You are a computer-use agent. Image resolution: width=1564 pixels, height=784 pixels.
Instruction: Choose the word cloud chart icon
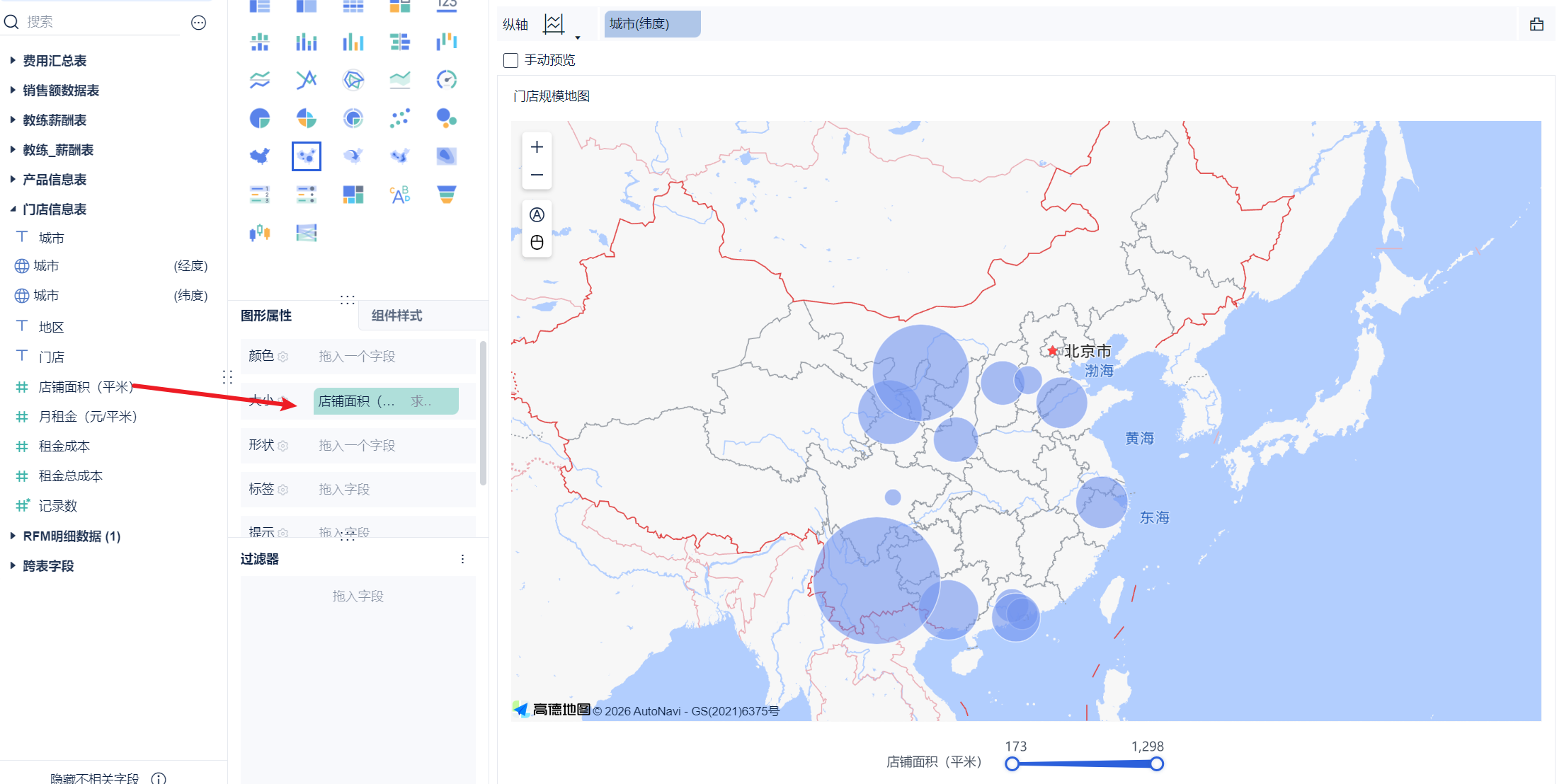(400, 195)
